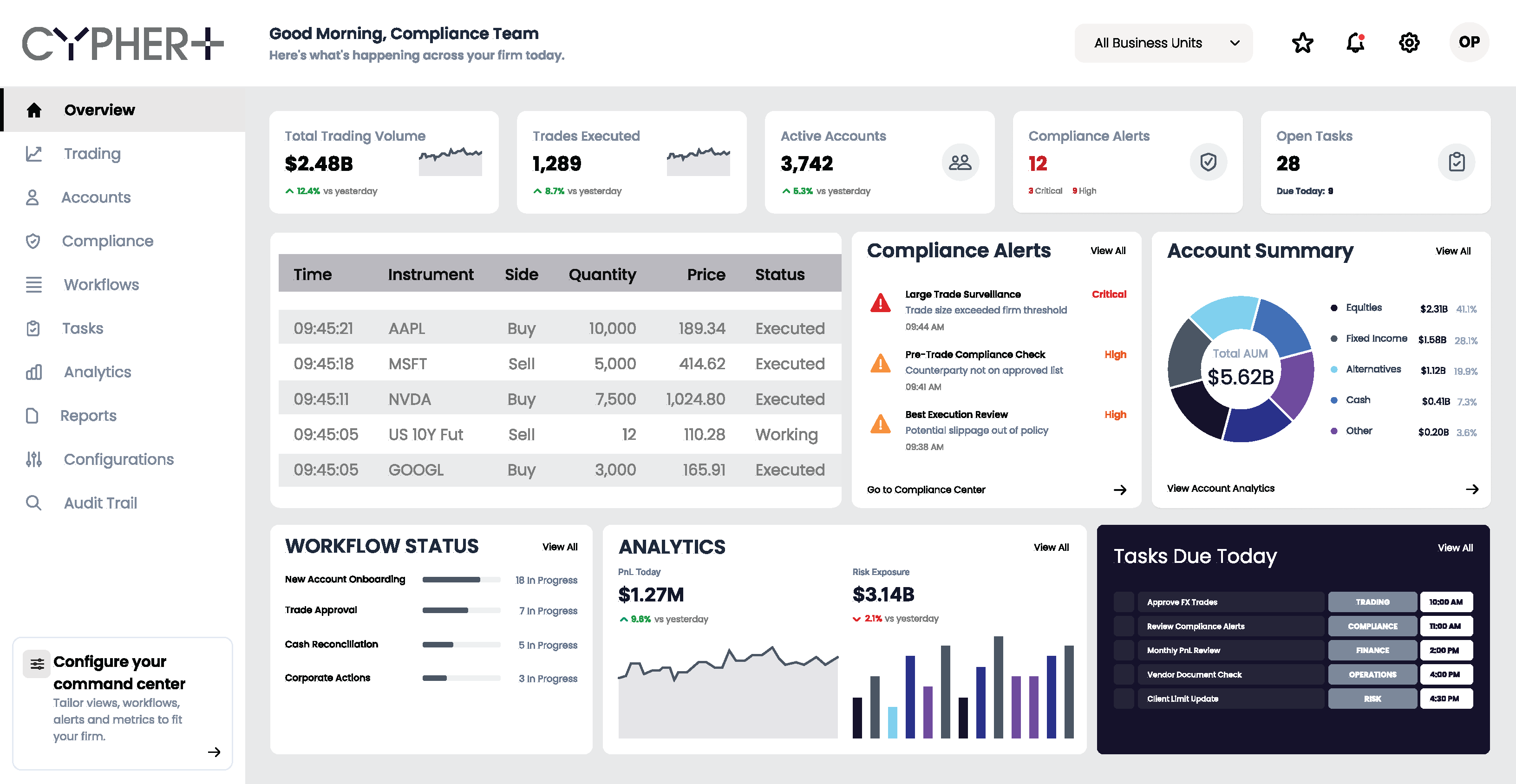Click the Large Trade Surveillance red warning icon
This screenshot has width=1516, height=784.
tap(881, 302)
